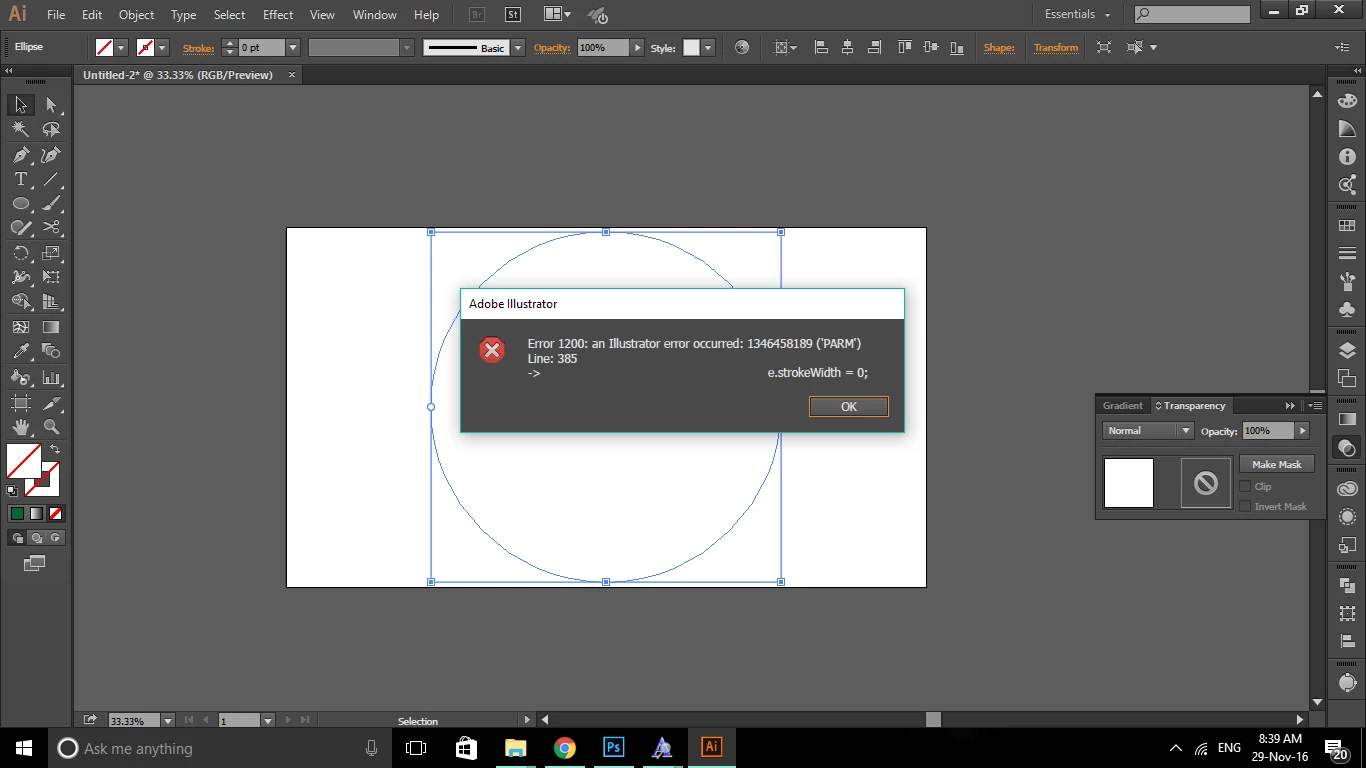Click the Stroke link
Image resolution: width=1366 pixels, height=768 pixels.
click(x=198, y=47)
